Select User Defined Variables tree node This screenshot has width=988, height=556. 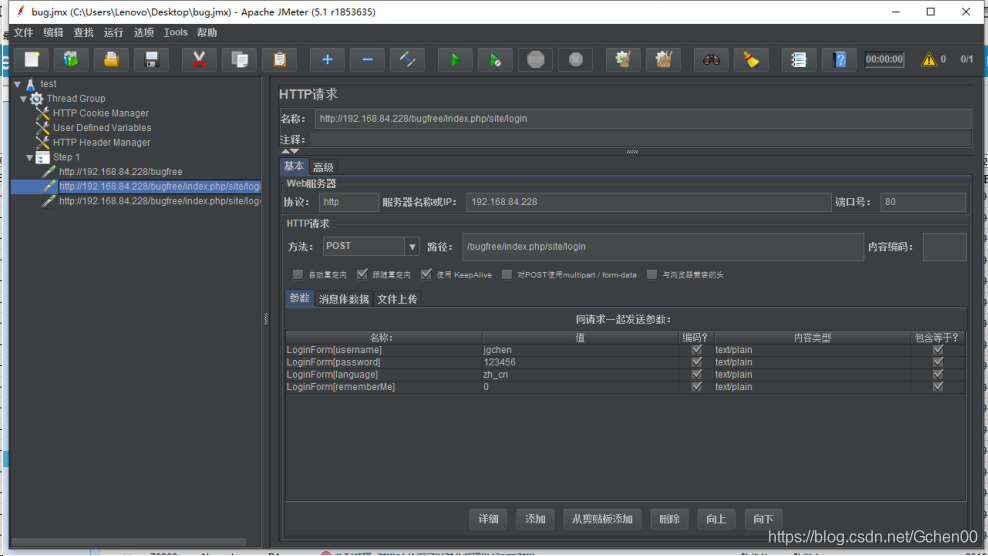click(102, 127)
